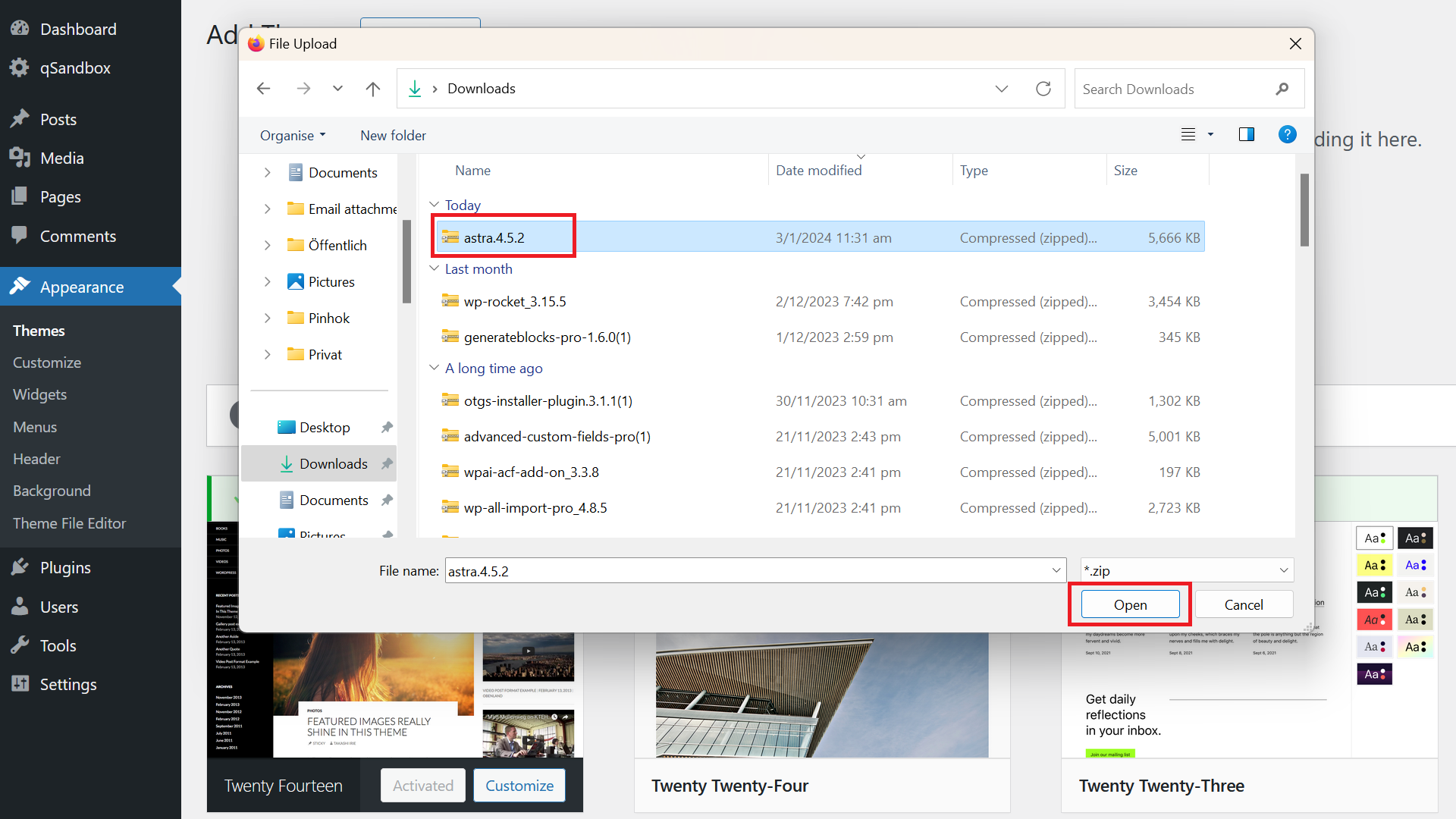
Task: Select otgs-installer-plugin.3.1.1(1) file
Action: click(820, 400)
